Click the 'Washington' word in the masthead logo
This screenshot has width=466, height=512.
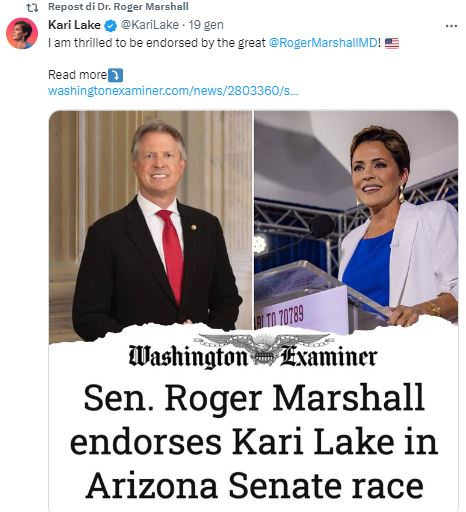pos(188,357)
